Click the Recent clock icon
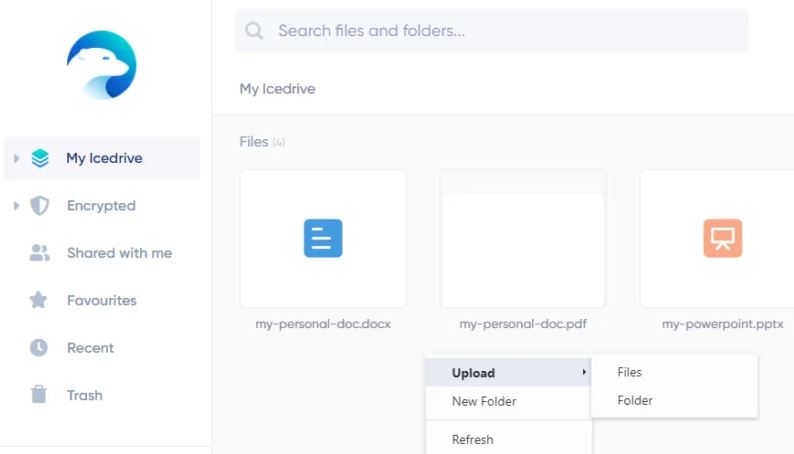Image resolution: width=794 pixels, height=454 pixels. coord(38,348)
